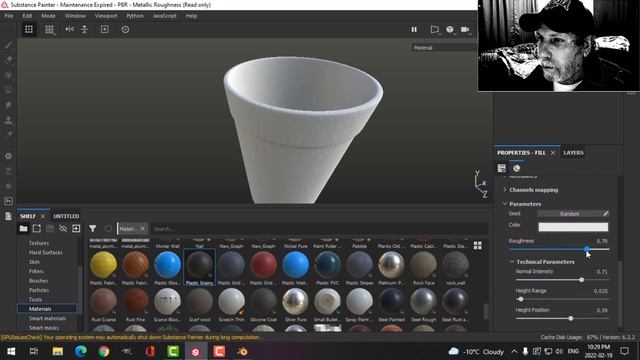Click the shelf import resources icon
Image resolution: width=640 pixels, height=360 pixels.
pos(76,229)
